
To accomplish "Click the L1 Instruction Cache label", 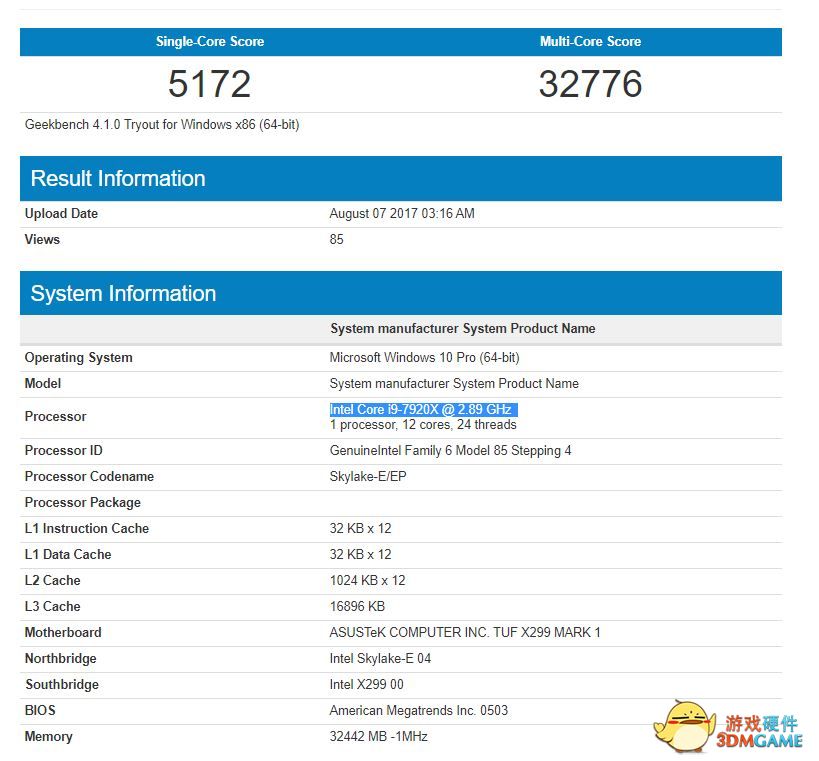I will 87,529.
